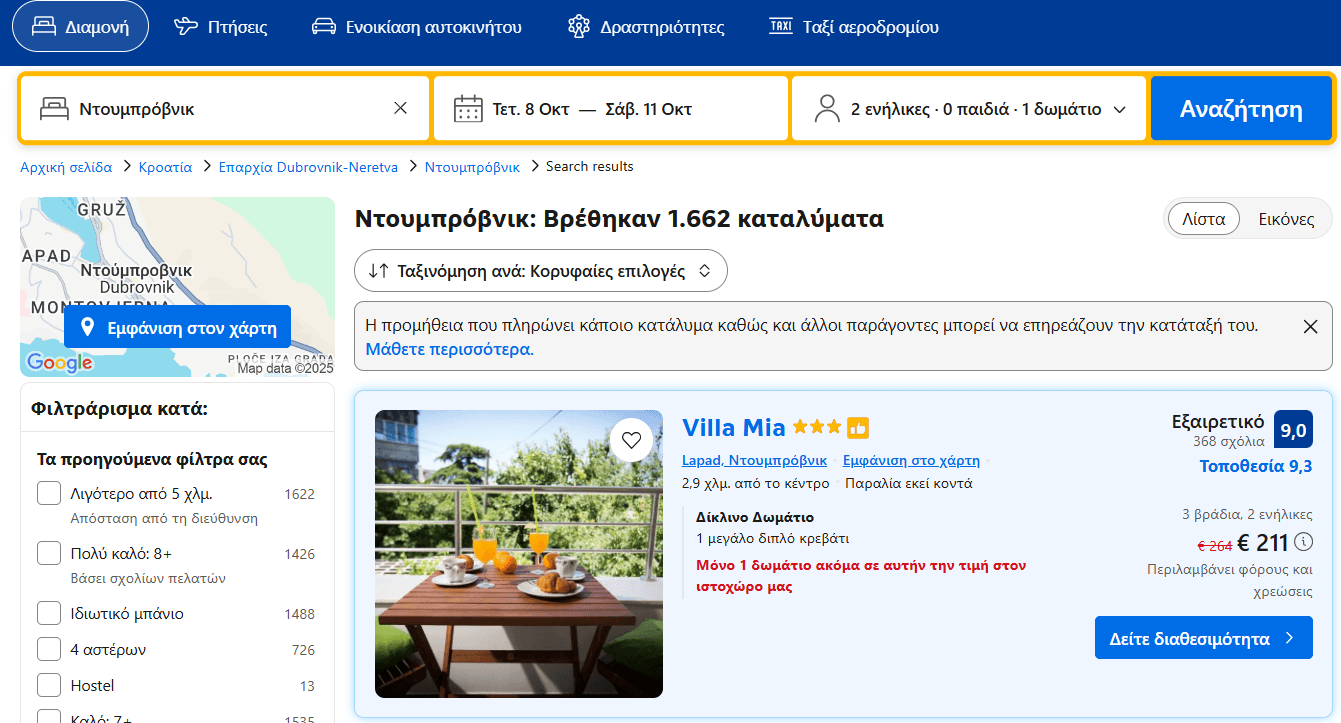Switch results view to Λίστα
Screen dimensions: 1341x723
click(x=1204, y=219)
